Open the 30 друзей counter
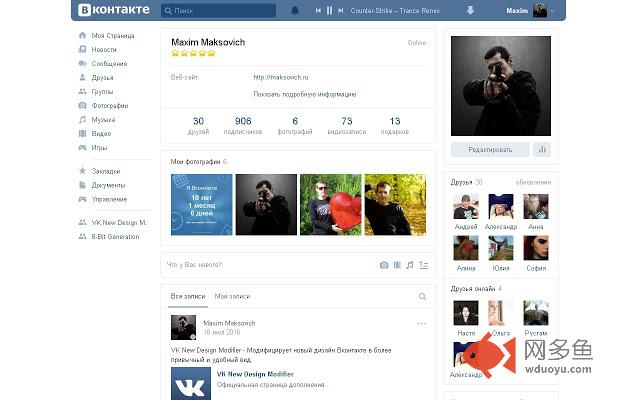 [198, 125]
